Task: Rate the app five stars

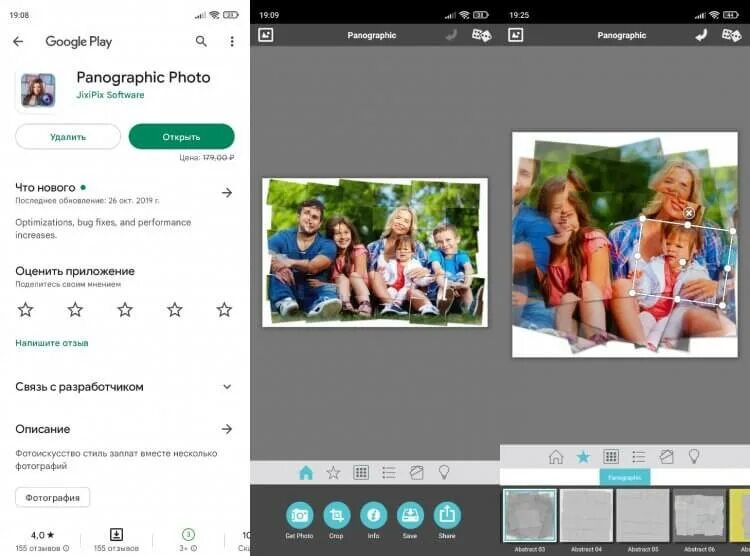Action: pyautogui.click(x=224, y=310)
